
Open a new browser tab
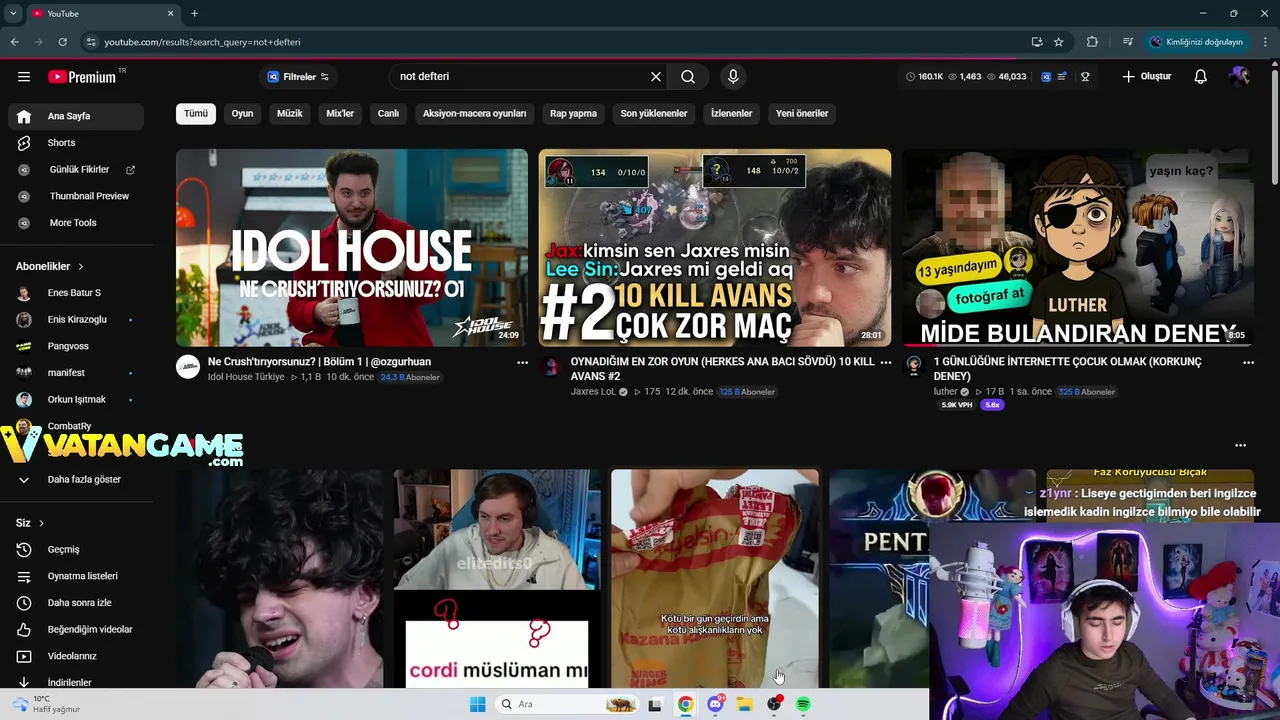click(194, 13)
